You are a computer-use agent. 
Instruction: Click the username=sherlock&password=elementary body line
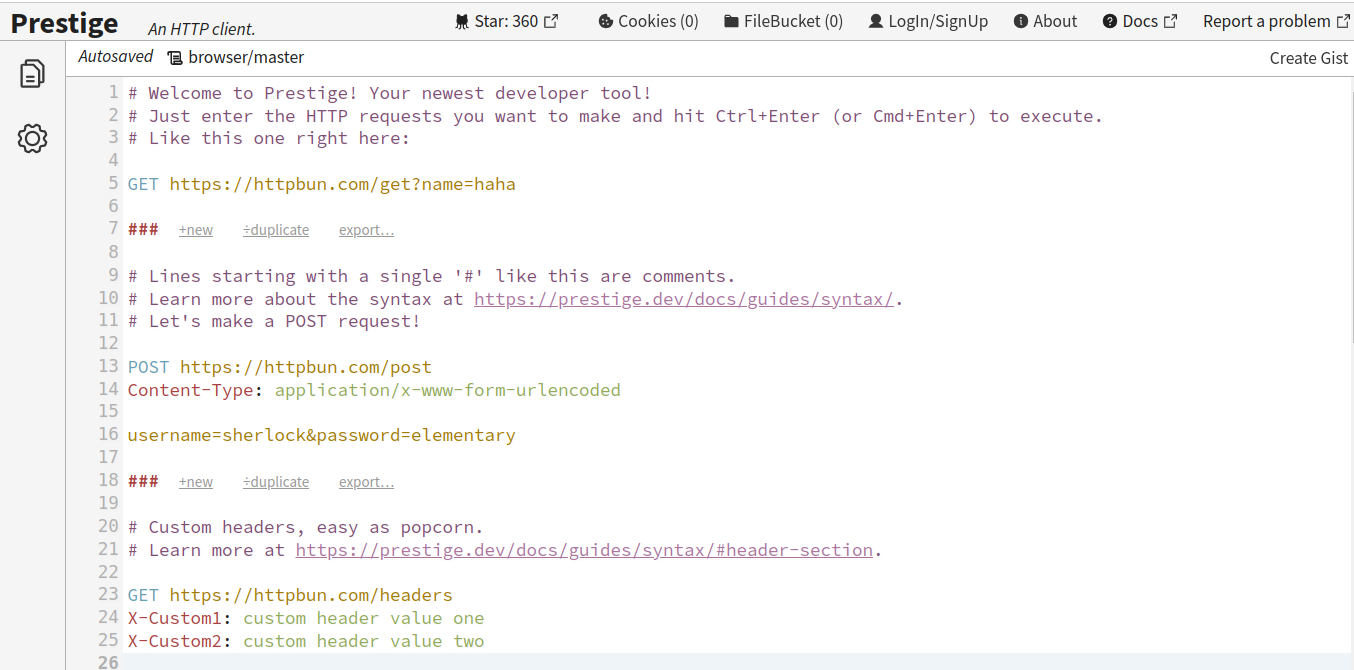point(322,436)
